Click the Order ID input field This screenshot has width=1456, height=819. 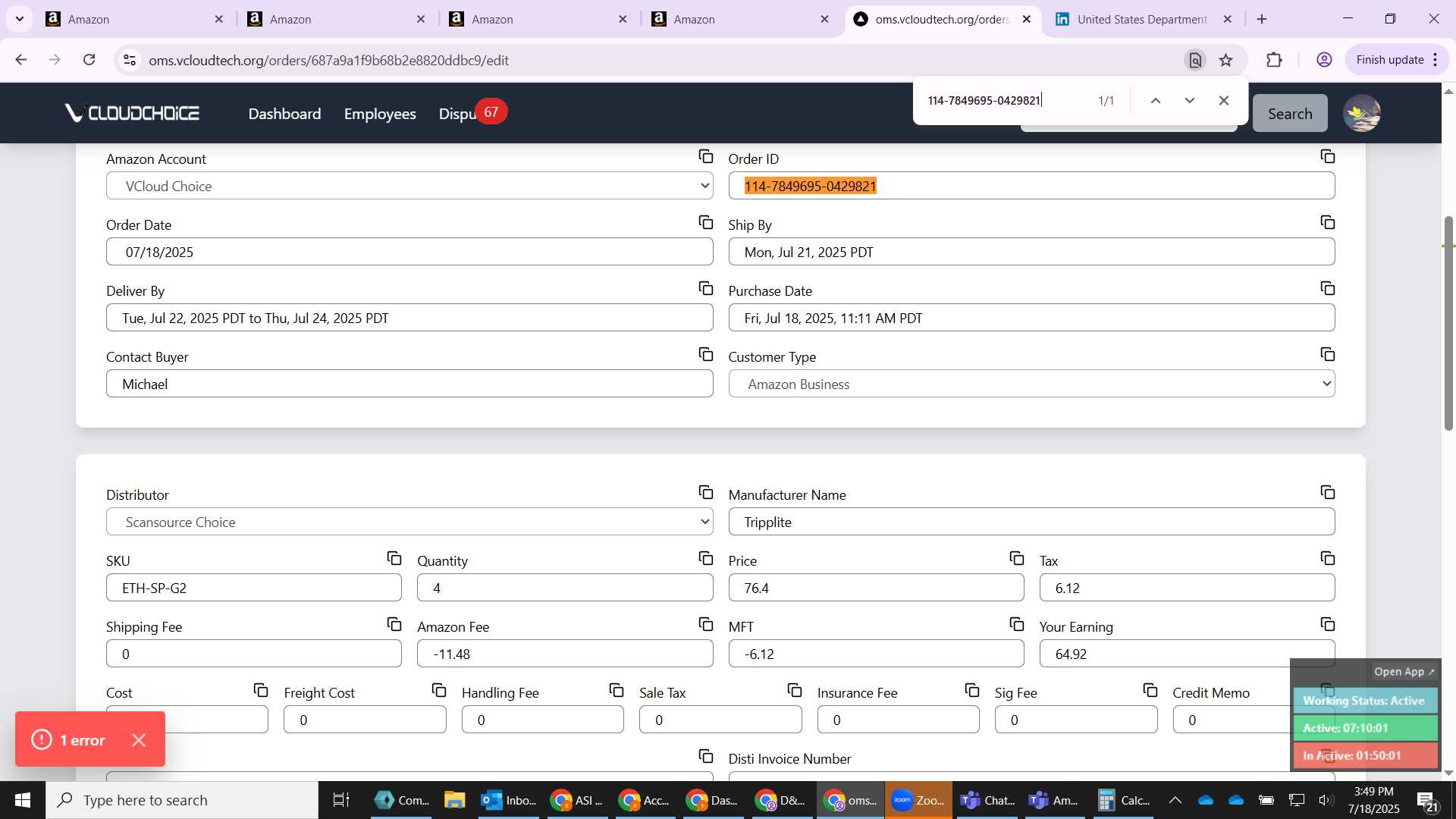[1031, 186]
